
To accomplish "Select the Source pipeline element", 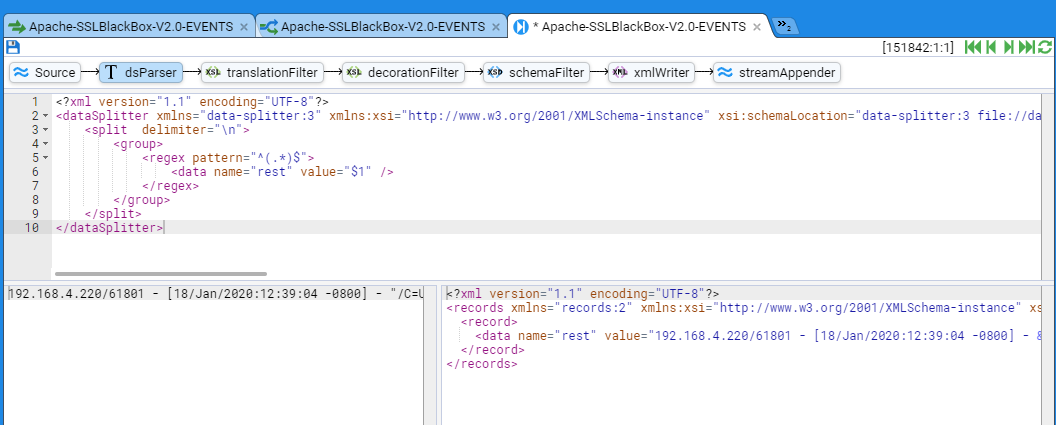I will pos(46,72).
